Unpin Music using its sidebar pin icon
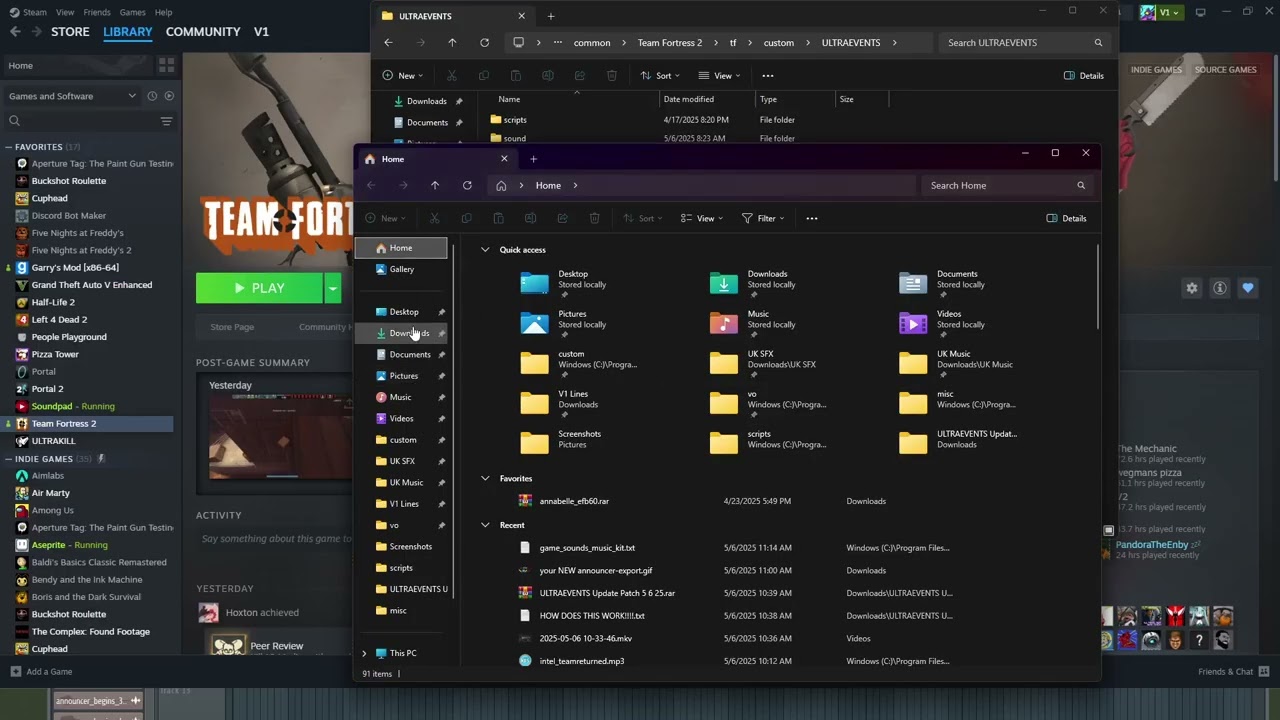This screenshot has width=1280, height=720. (x=441, y=397)
